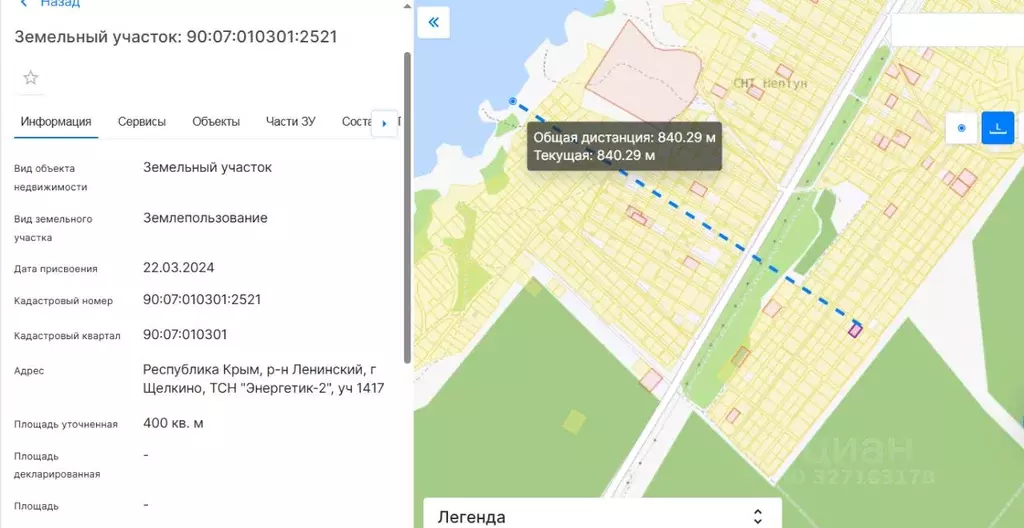Click the Общая дистанция tooltip
Image resolution: width=1024 pixels, height=528 pixels.
coord(624,146)
